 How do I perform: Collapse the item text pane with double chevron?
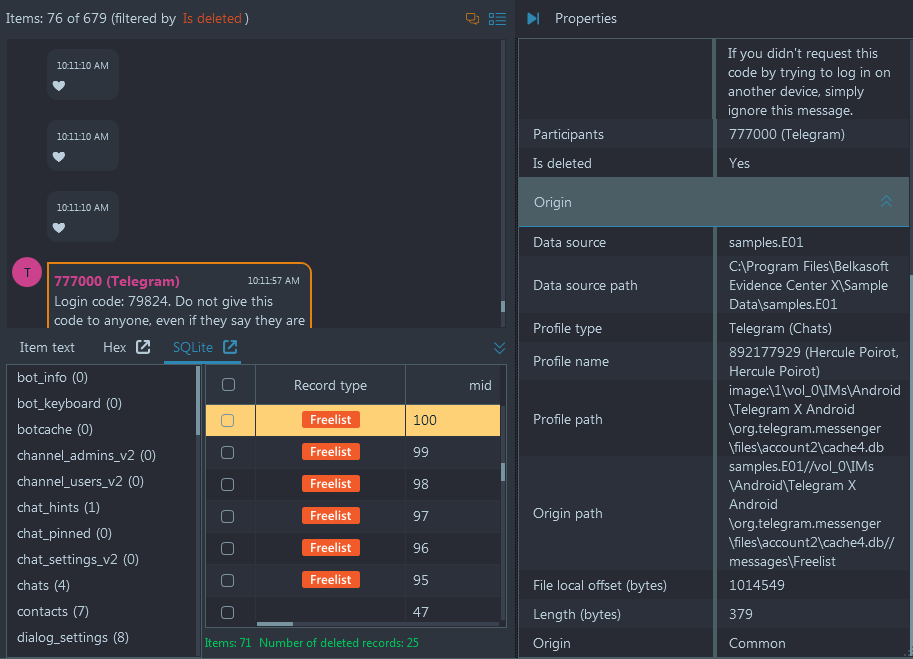click(x=499, y=347)
